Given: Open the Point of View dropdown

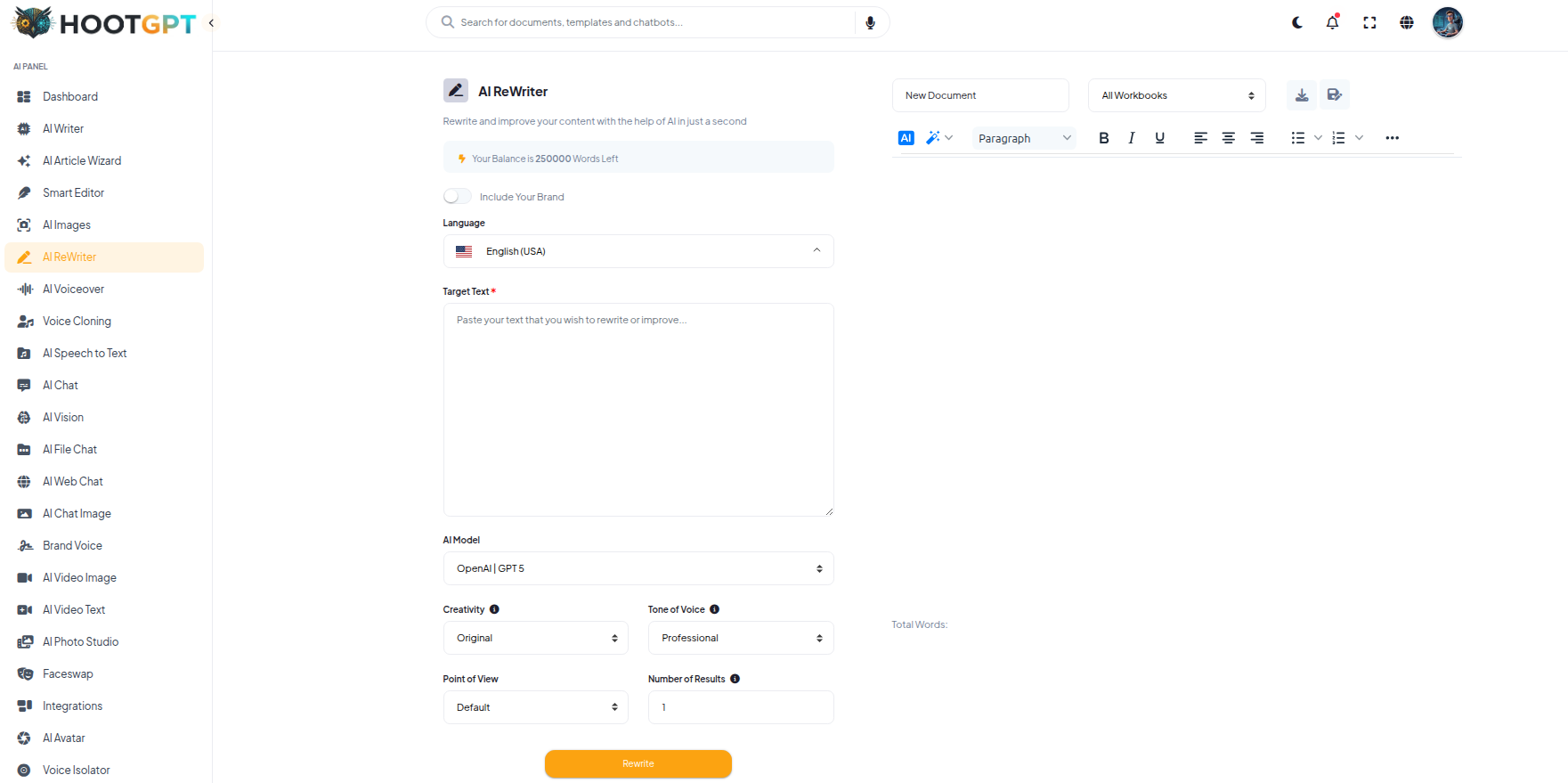Looking at the screenshot, I should tap(536, 707).
